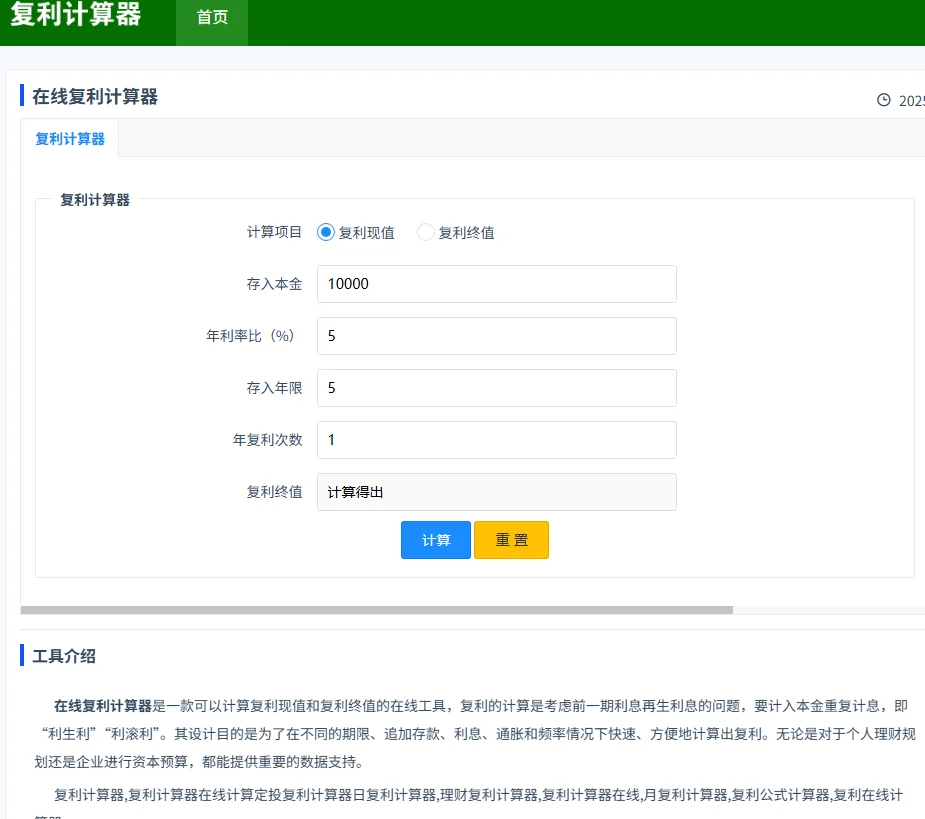Viewport: 925px width, 819px height.
Task: Click the 存入本金 field label
Action: point(274,284)
